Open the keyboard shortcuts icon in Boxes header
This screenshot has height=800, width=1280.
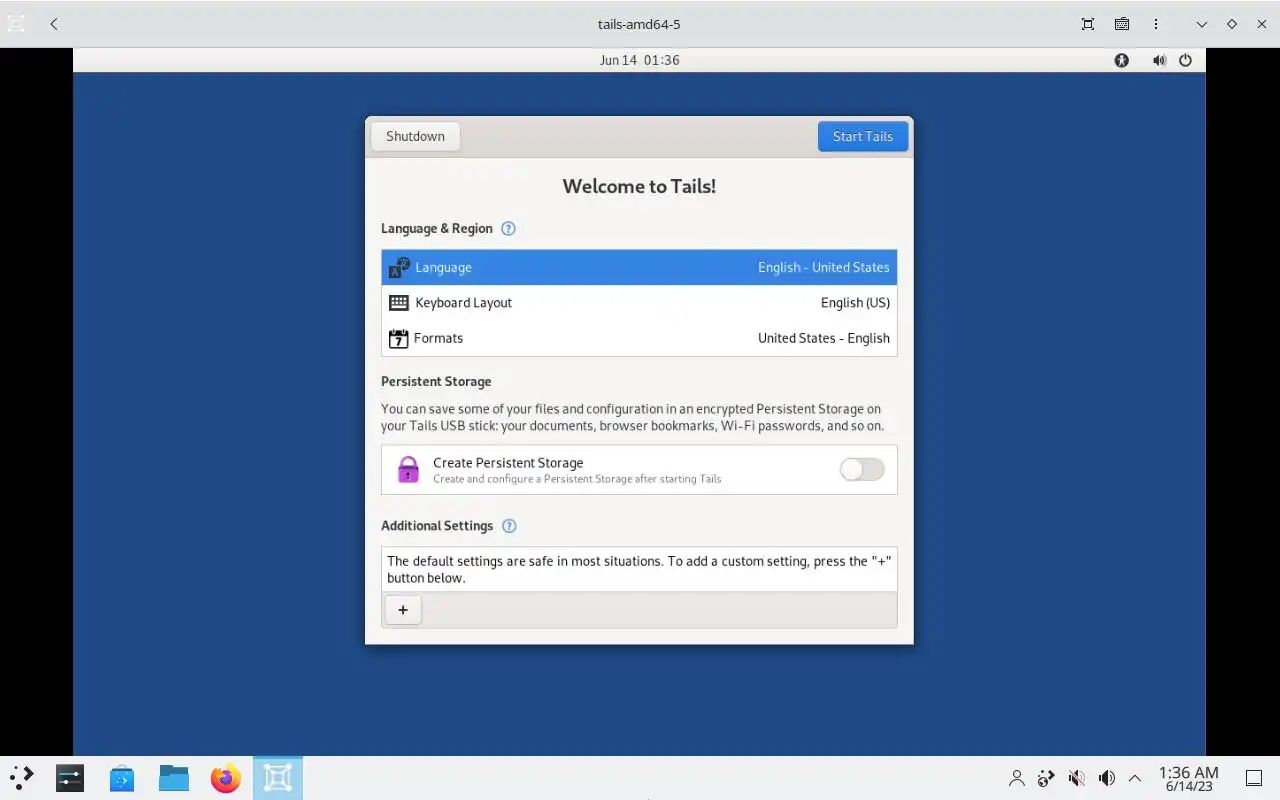tap(1122, 24)
